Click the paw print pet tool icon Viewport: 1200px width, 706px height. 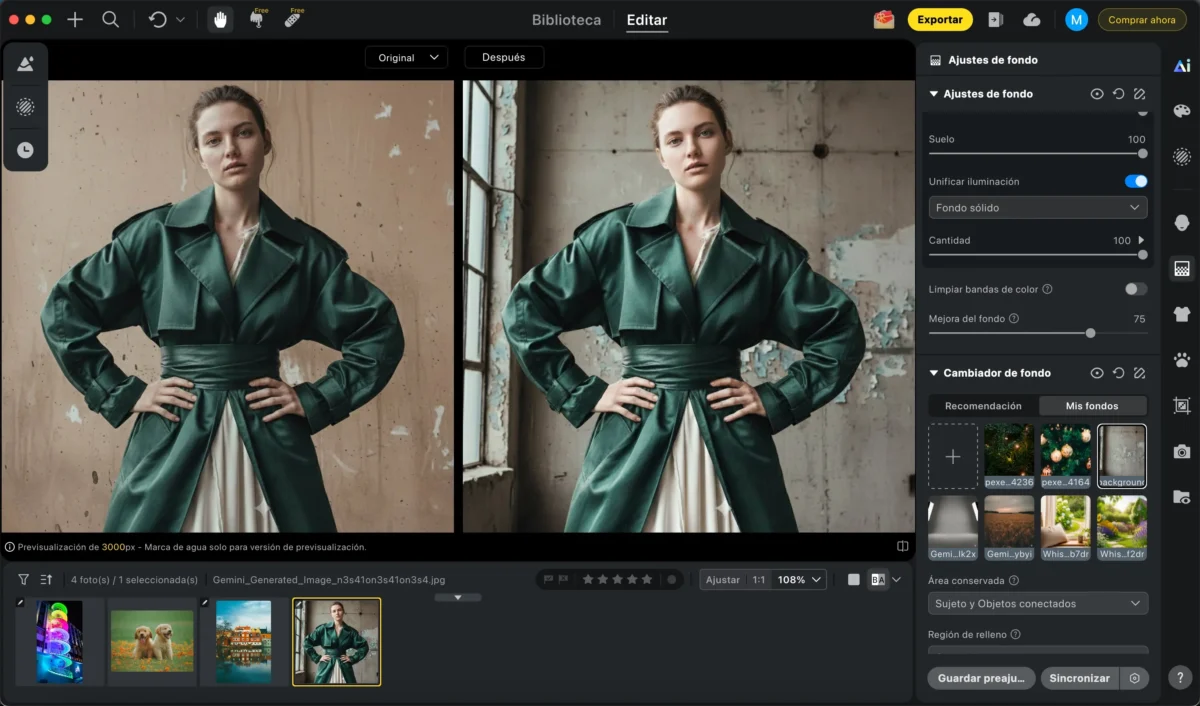[1182, 359]
